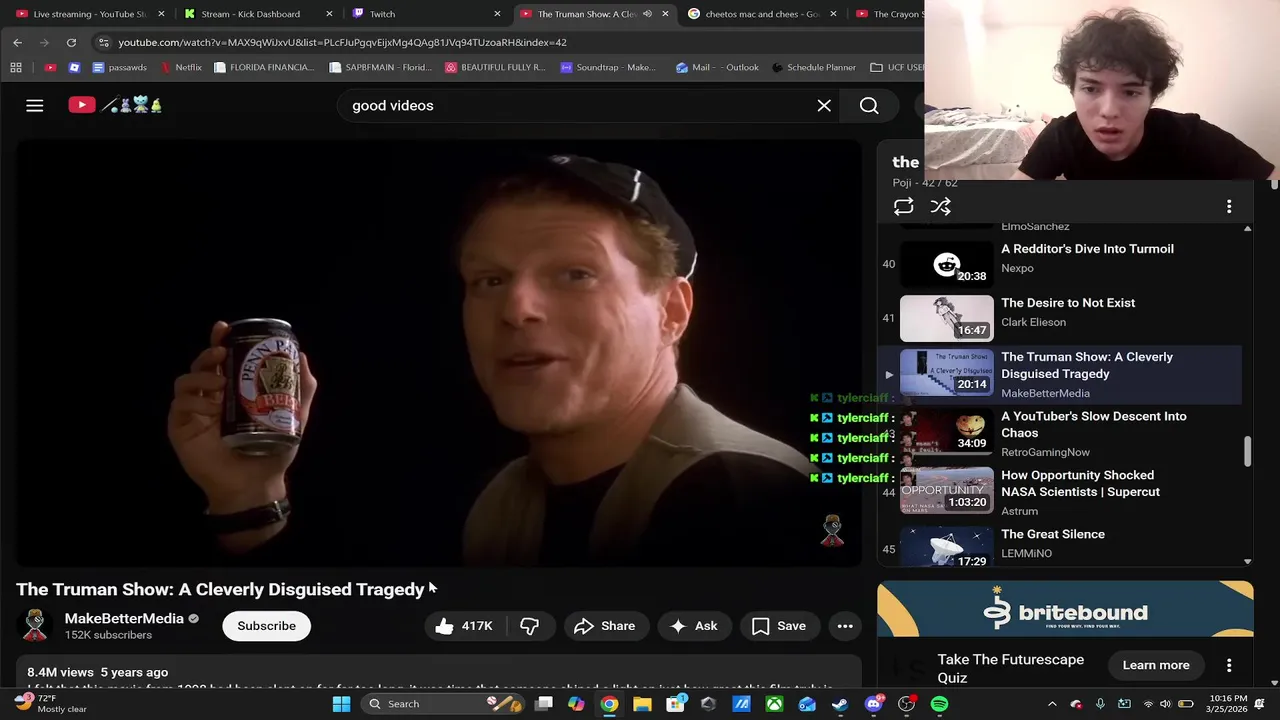Switch to the Twitch tab
The width and height of the screenshot is (1280, 720).
click(424, 14)
